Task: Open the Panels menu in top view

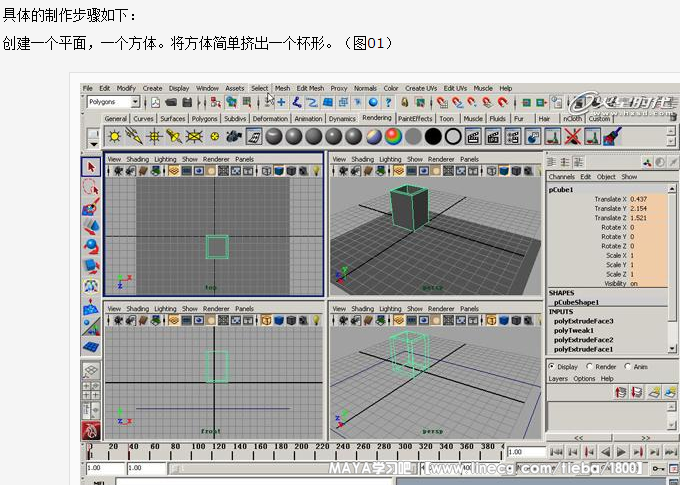Action: (x=244, y=159)
